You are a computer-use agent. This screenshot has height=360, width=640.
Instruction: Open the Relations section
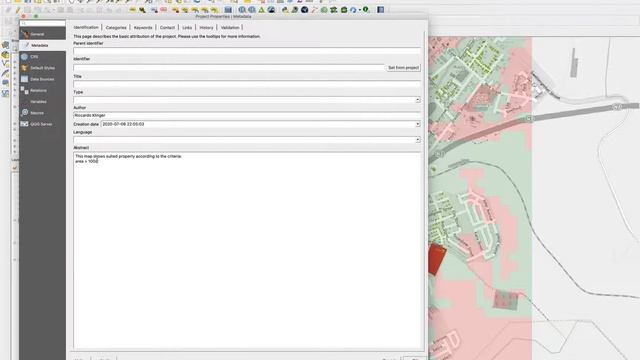point(42,90)
